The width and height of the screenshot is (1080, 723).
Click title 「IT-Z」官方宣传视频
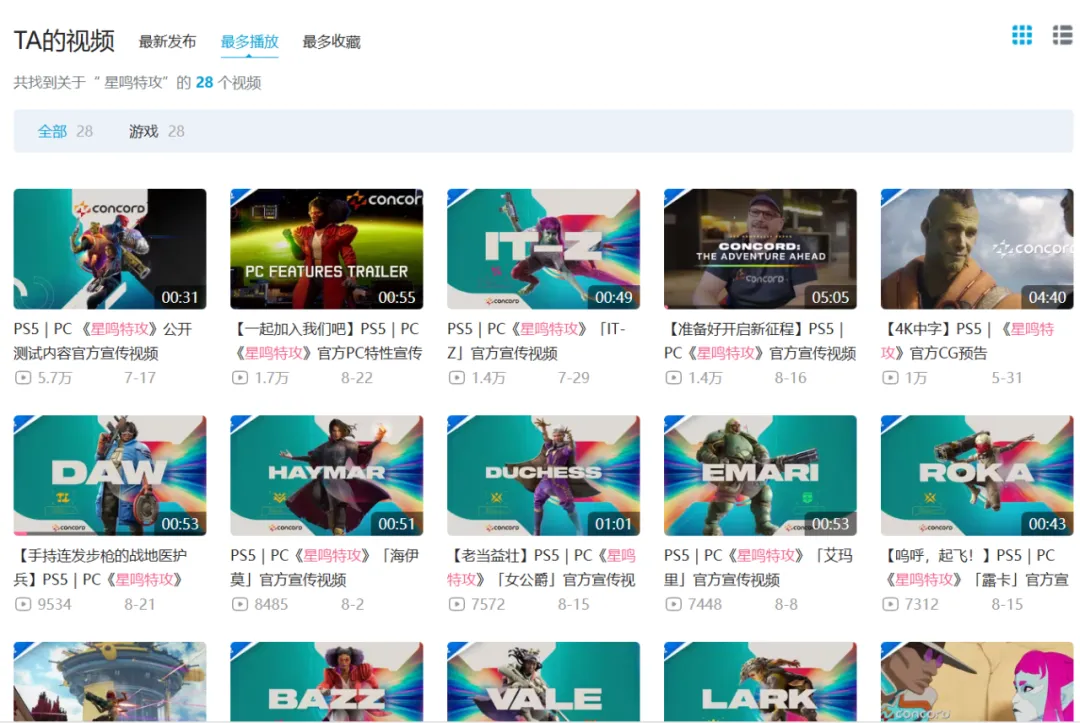(x=537, y=341)
